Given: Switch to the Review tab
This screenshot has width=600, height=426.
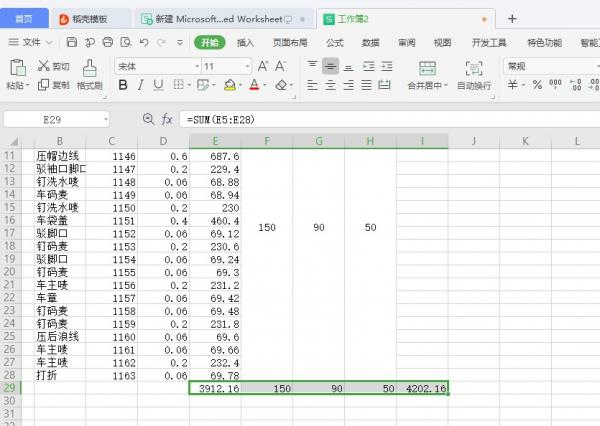Looking at the screenshot, I should pyautogui.click(x=406, y=42).
